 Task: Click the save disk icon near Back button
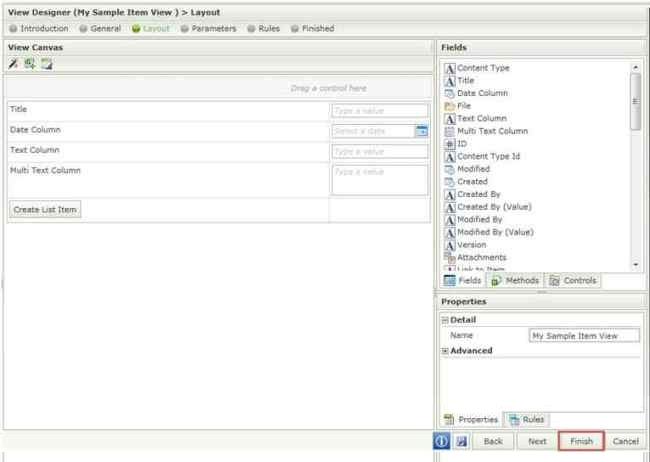click(461, 441)
